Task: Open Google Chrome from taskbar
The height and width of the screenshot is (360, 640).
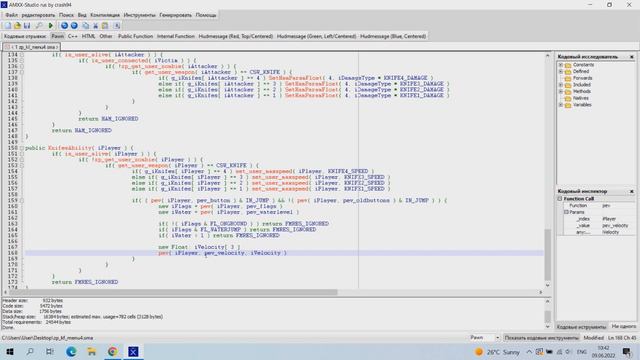Action: tap(113, 352)
